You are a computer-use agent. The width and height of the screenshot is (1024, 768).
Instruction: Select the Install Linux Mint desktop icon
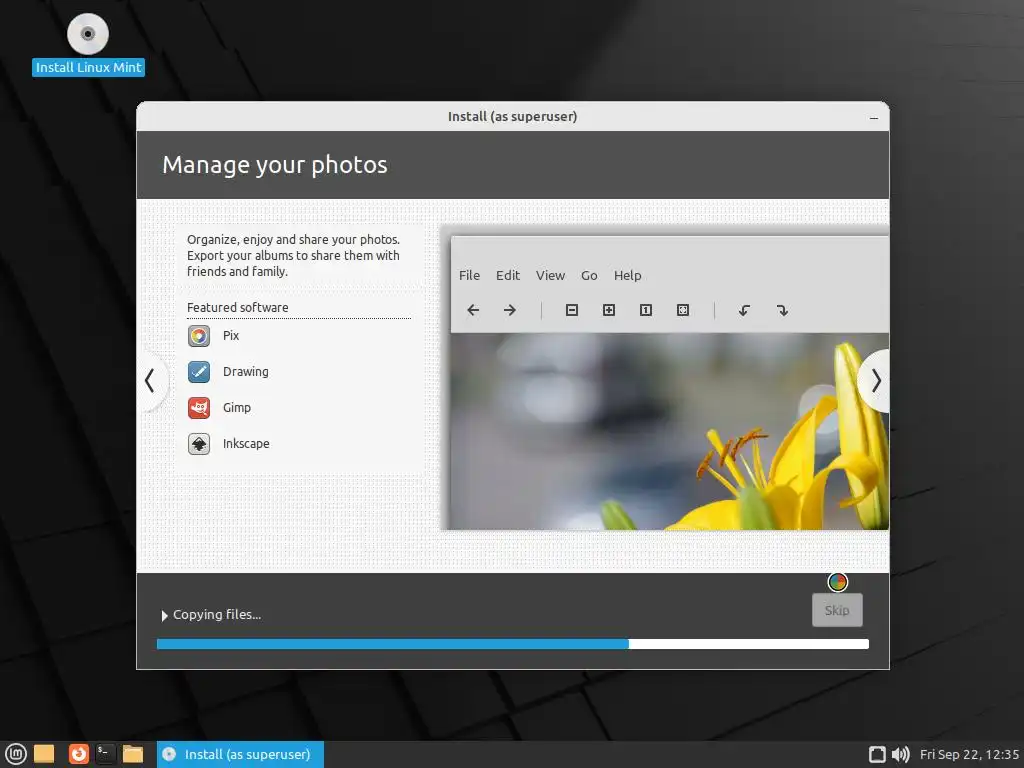[x=88, y=44]
